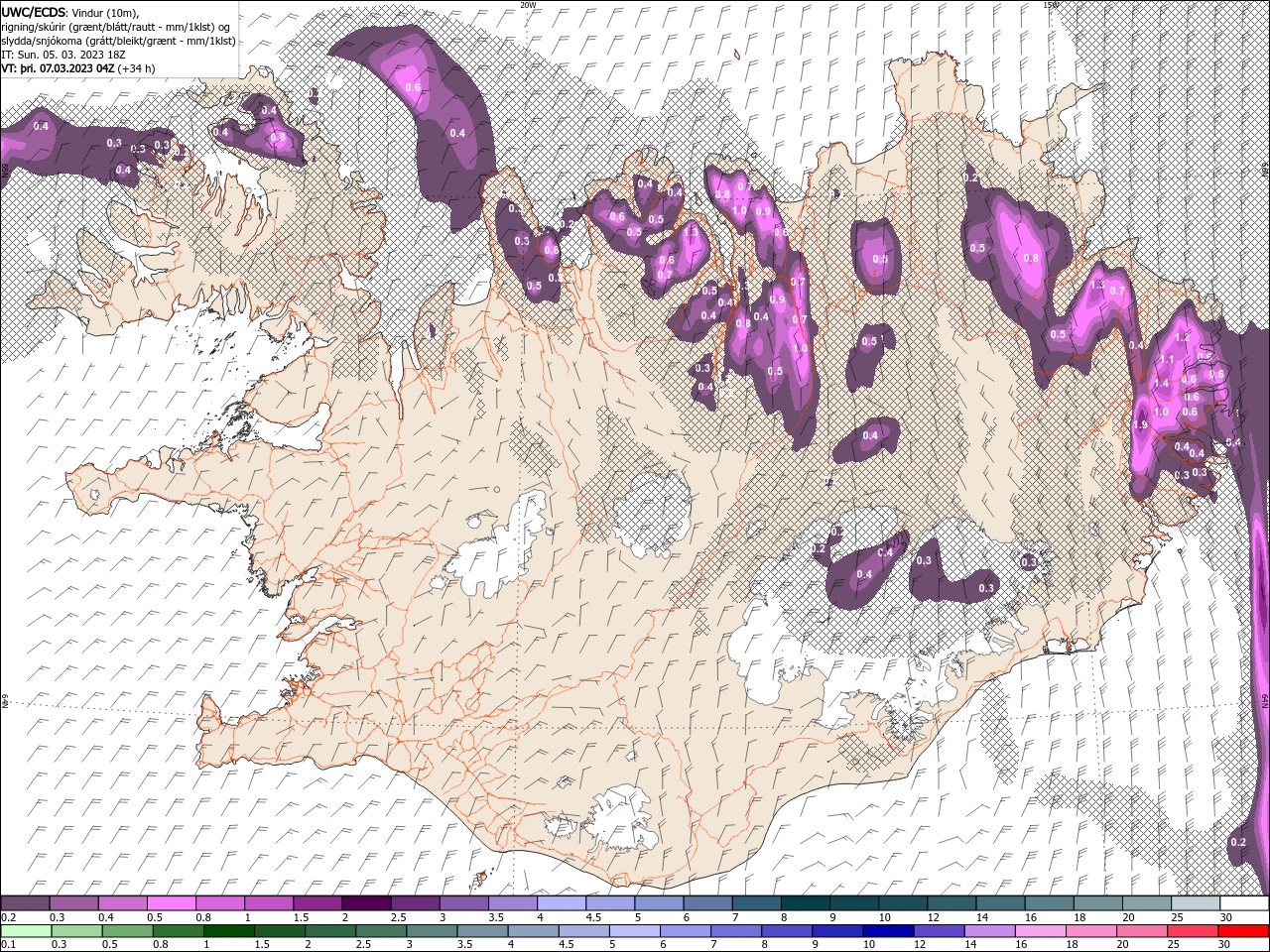
Task: Click the bright pink 0.5 snow legend swatch
Action: 171,903
